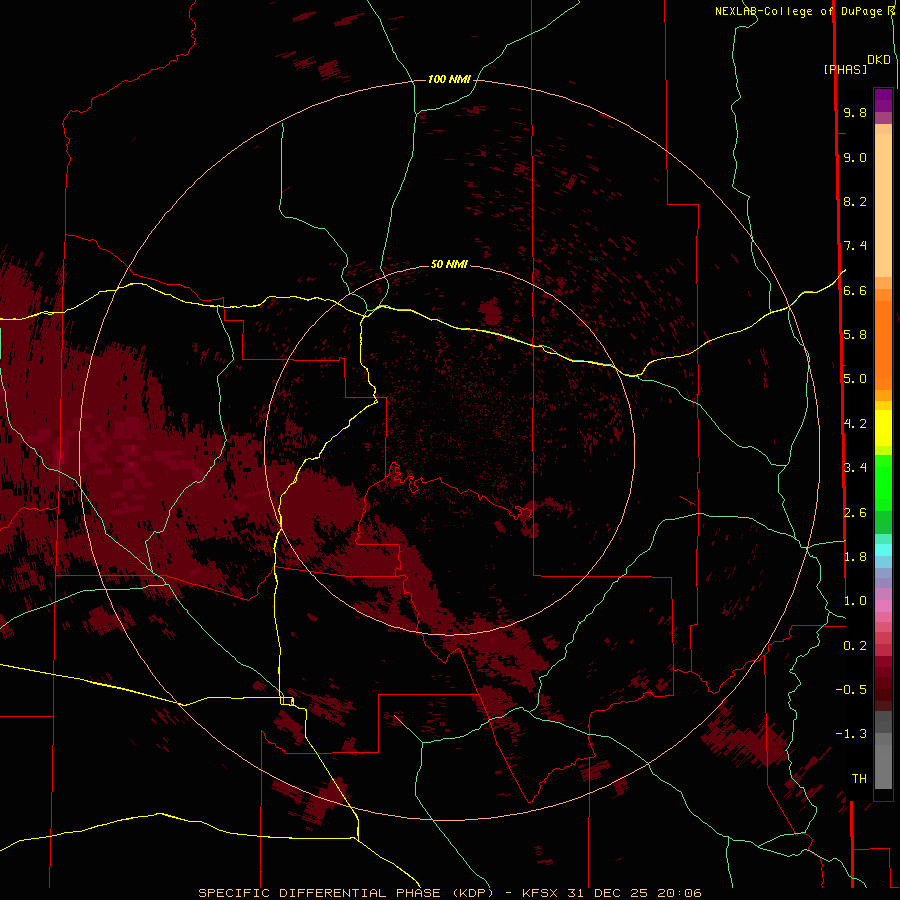Viewport: 900px width, 900px height.
Task: Click the 7.4 legend value
Action: [855, 246]
